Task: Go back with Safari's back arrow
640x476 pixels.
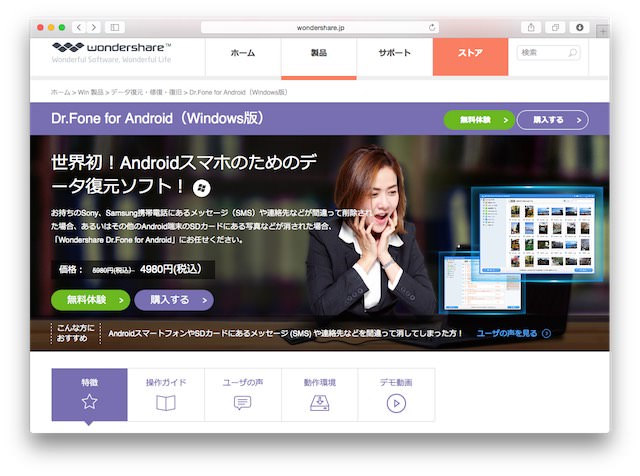Action: pyautogui.click(x=79, y=27)
